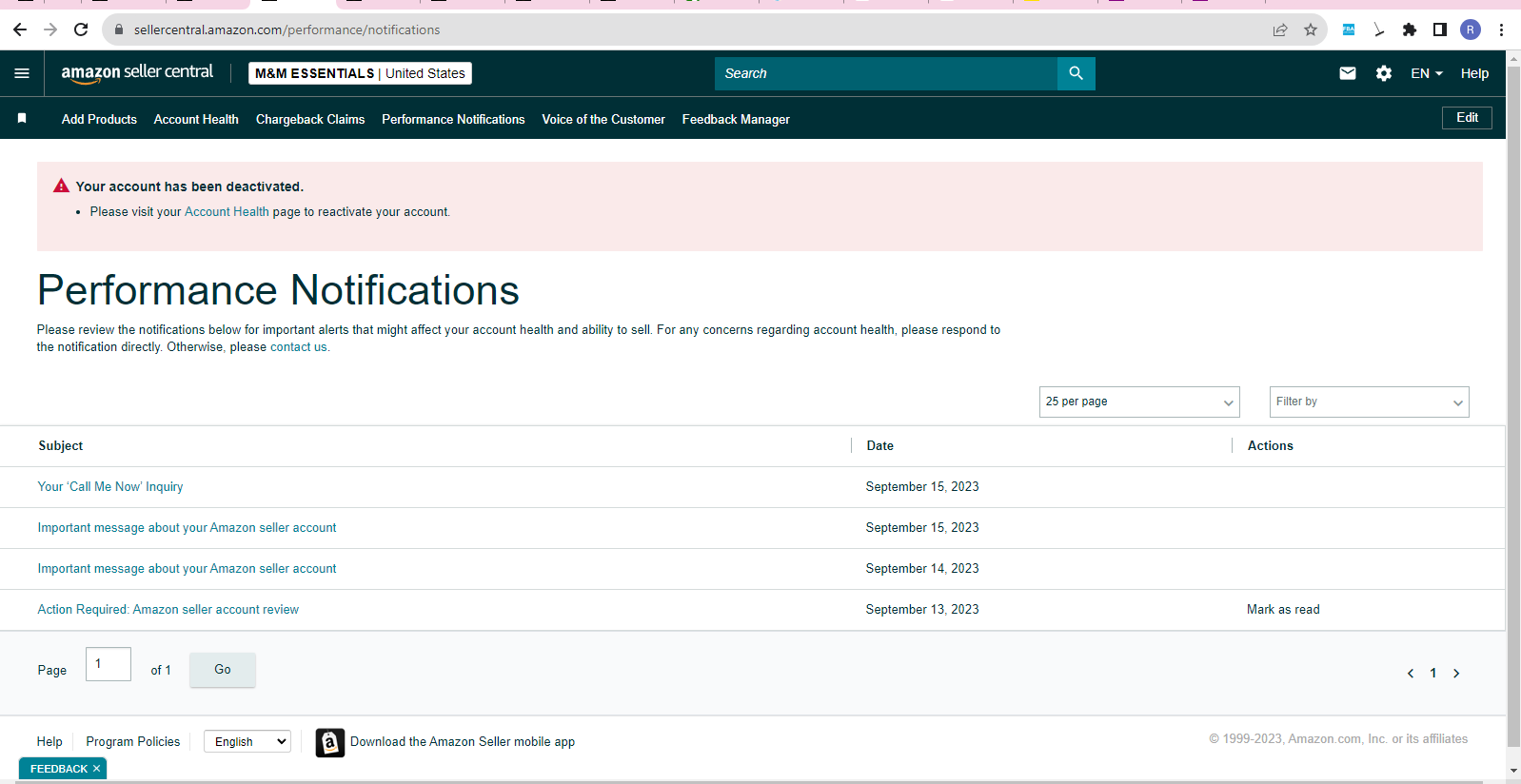
Task: Follow the Account Health link in the alert
Action: (227, 211)
